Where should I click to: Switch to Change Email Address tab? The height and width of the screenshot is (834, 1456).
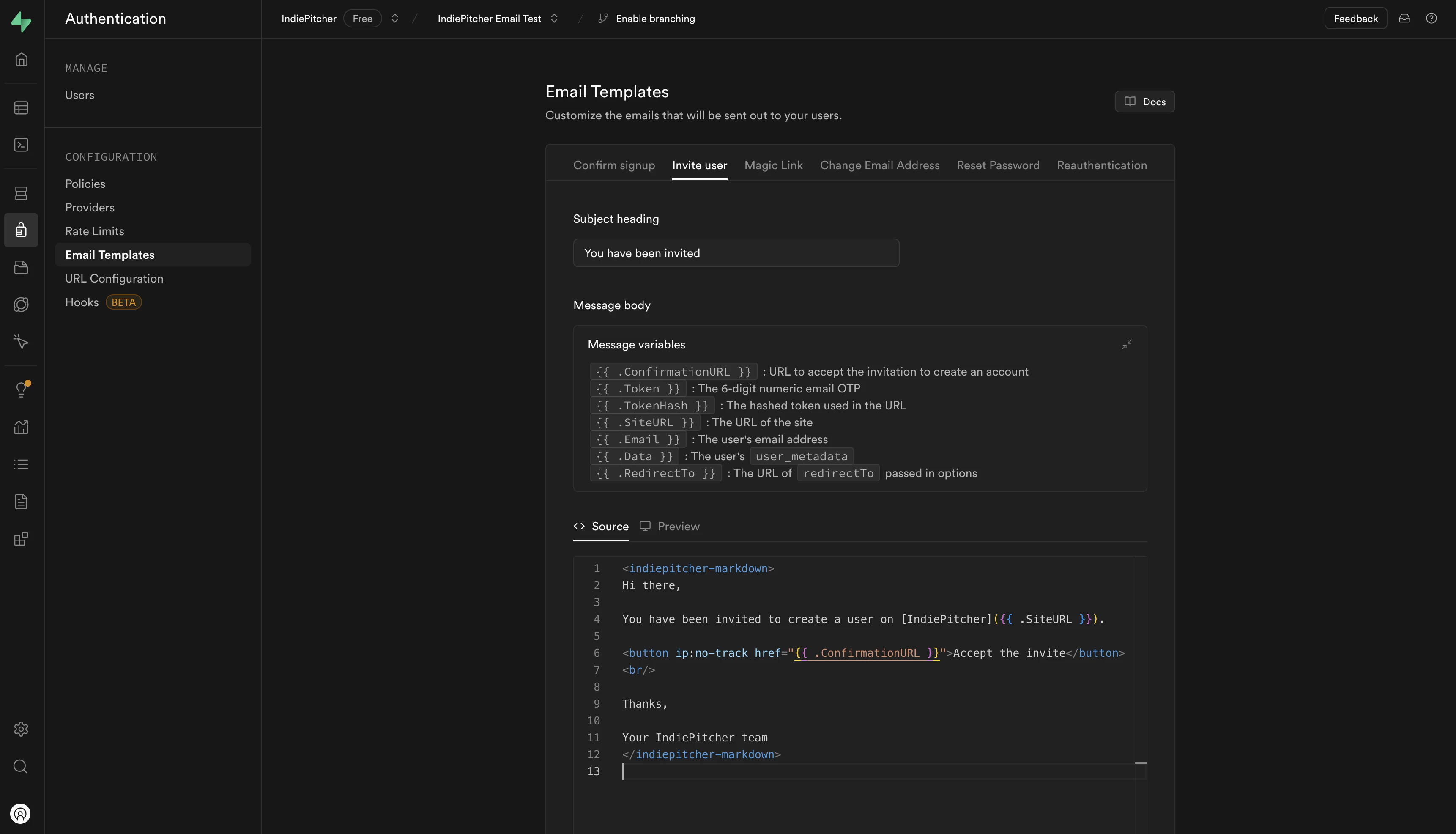point(879,165)
